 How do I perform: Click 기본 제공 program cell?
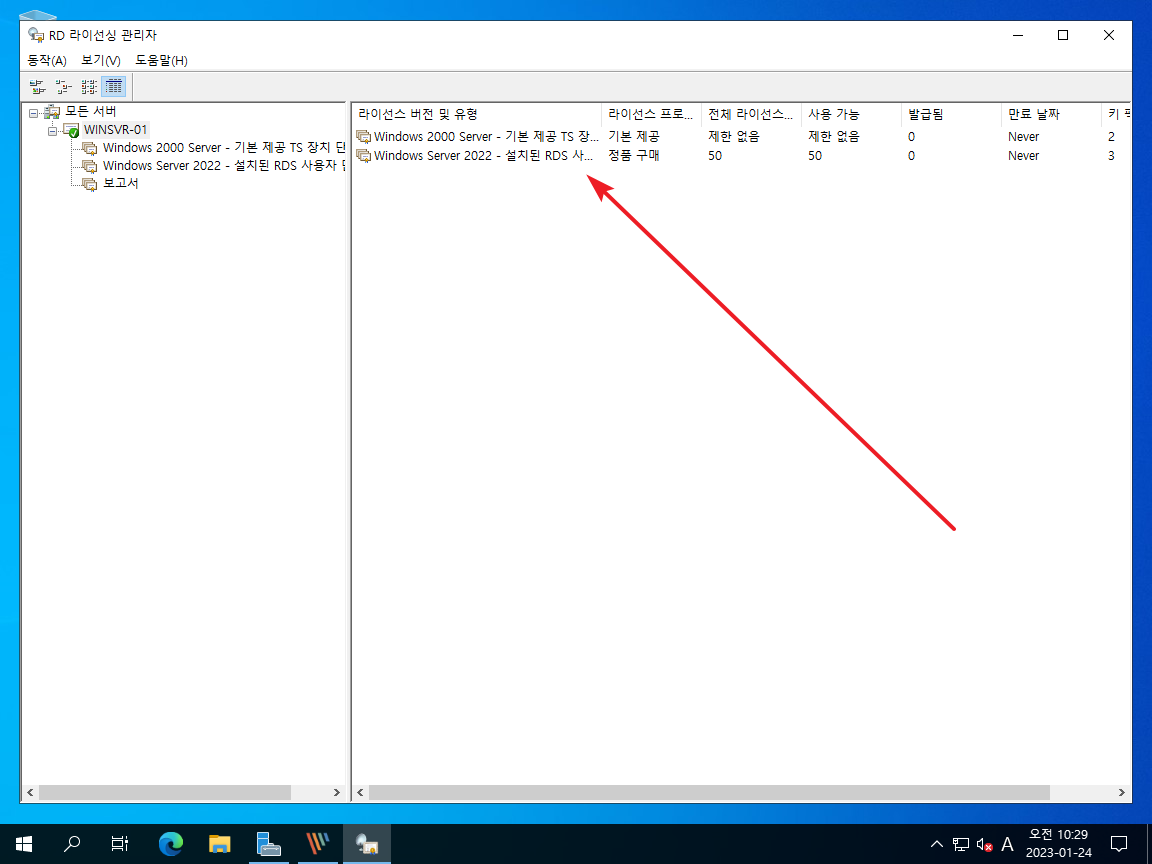pyautogui.click(x=633, y=137)
